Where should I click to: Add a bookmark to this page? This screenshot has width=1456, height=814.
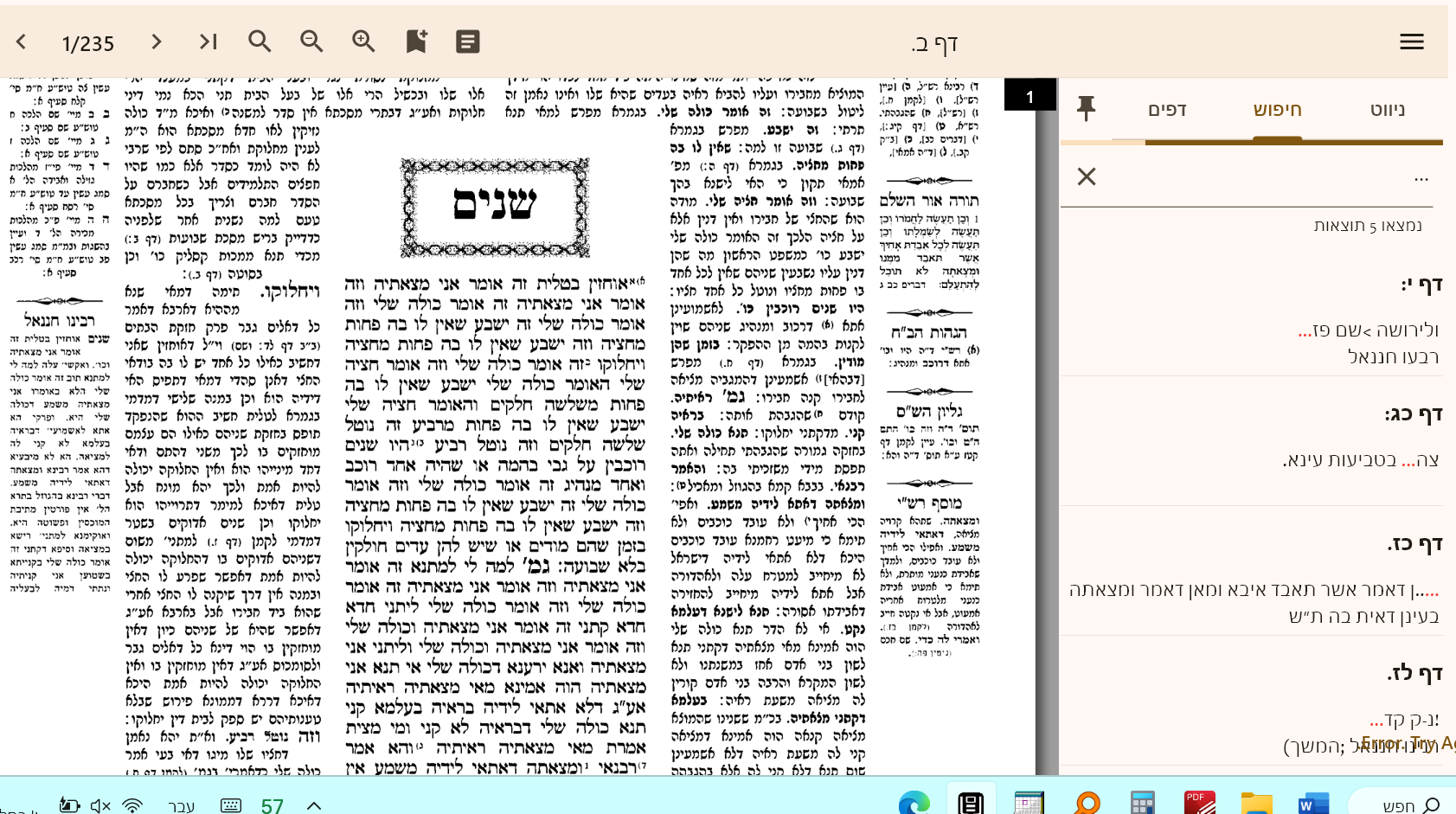click(x=416, y=42)
